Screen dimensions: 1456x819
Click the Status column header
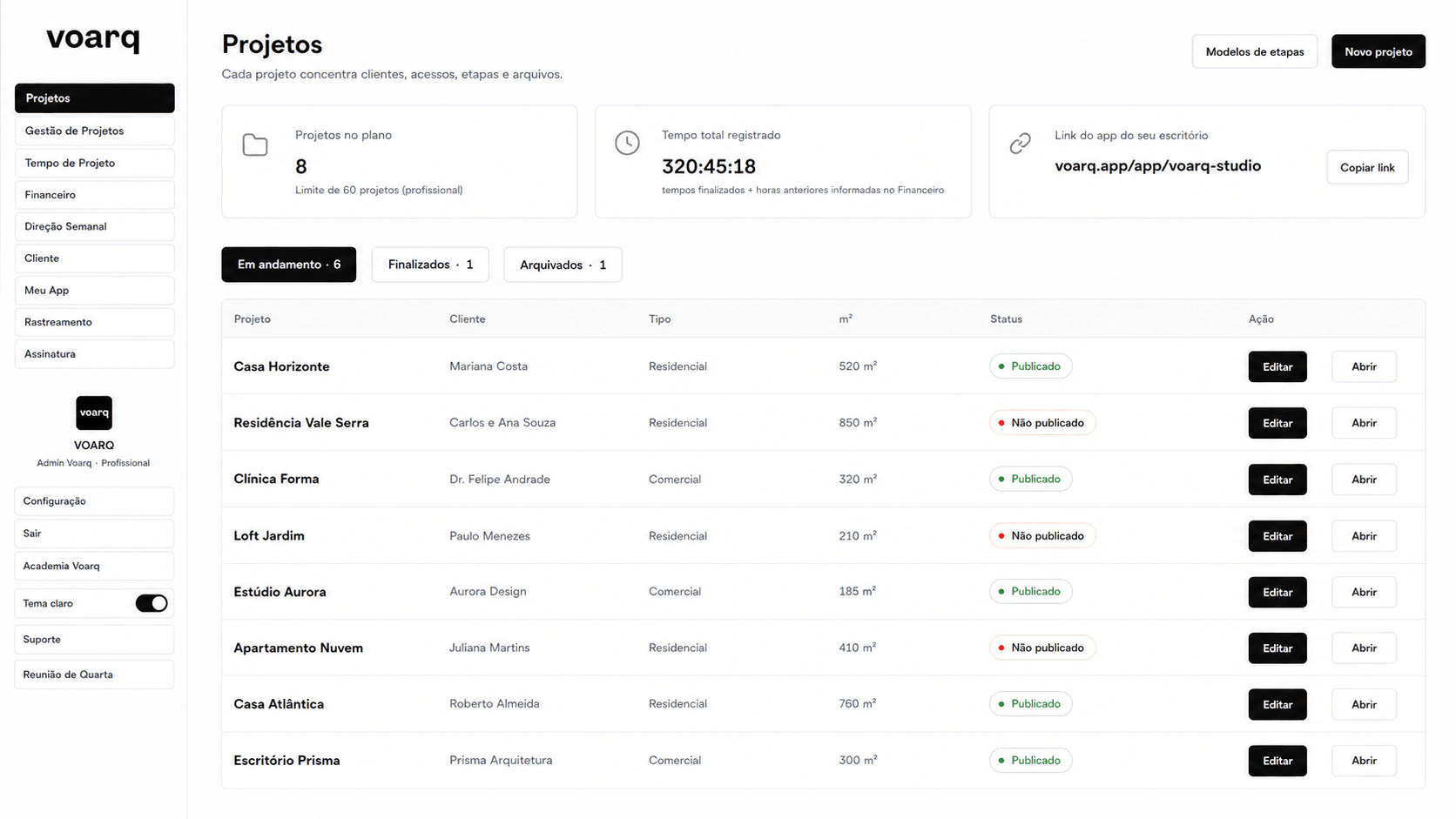(1006, 319)
